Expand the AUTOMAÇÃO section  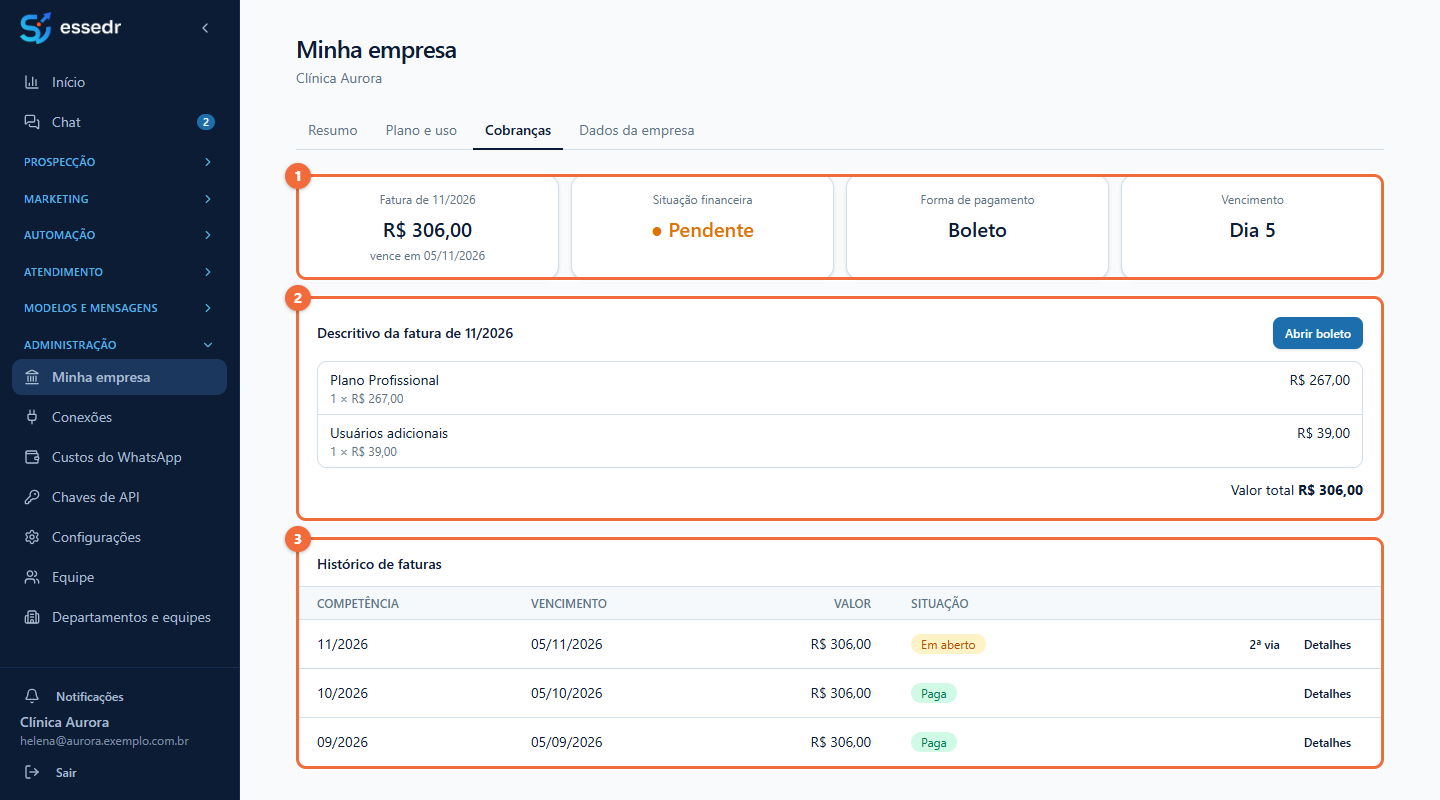[120, 235]
